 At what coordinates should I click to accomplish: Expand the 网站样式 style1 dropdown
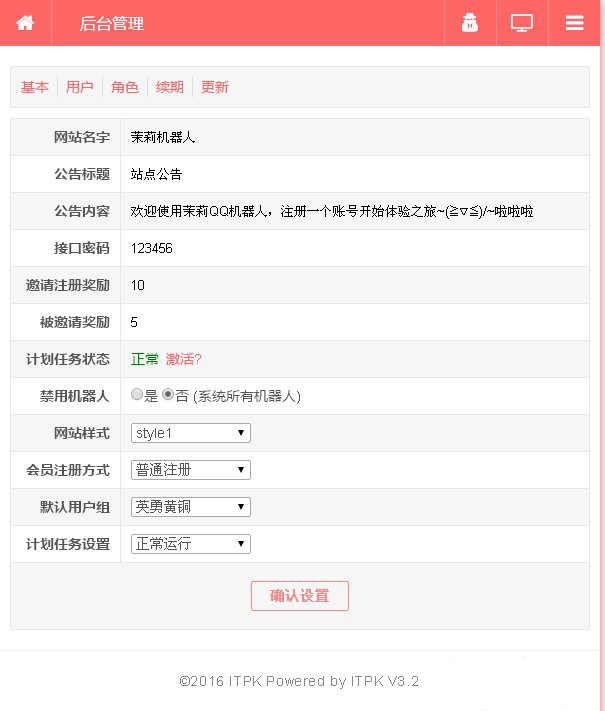190,433
